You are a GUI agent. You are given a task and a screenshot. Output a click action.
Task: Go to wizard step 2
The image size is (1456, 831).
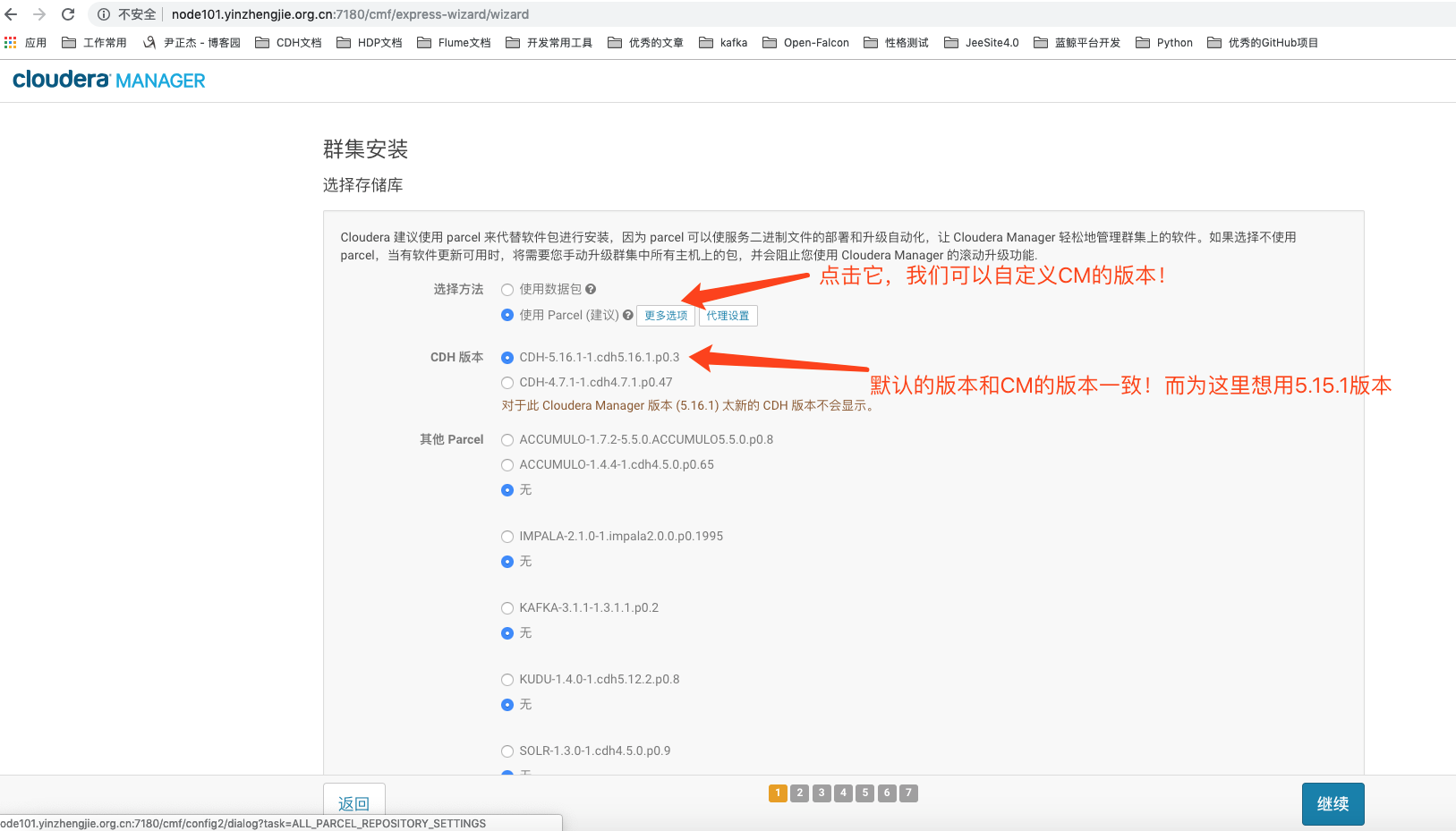tap(800, 793)
